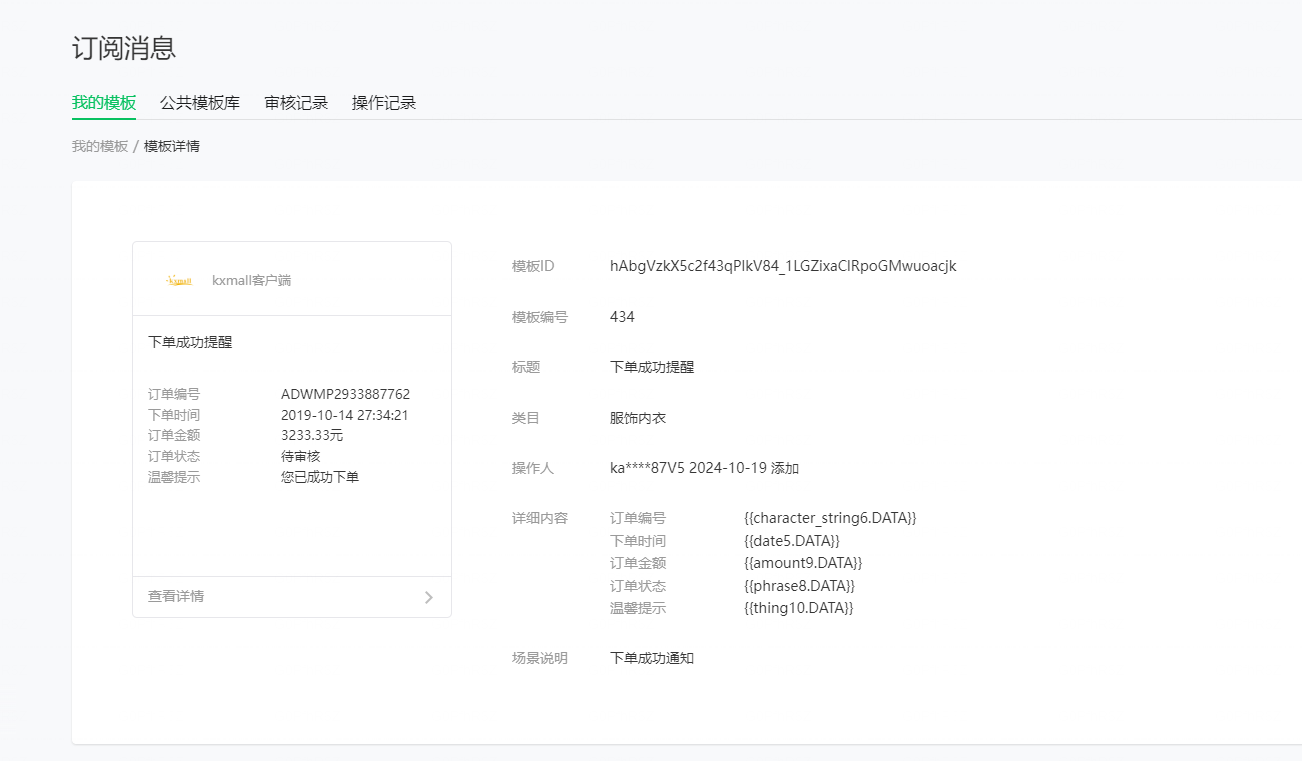This screenshot has width=1302, height=761.
Task: Click the {{date5.DATA}} placeholder
Action: (x=792, y=541)
